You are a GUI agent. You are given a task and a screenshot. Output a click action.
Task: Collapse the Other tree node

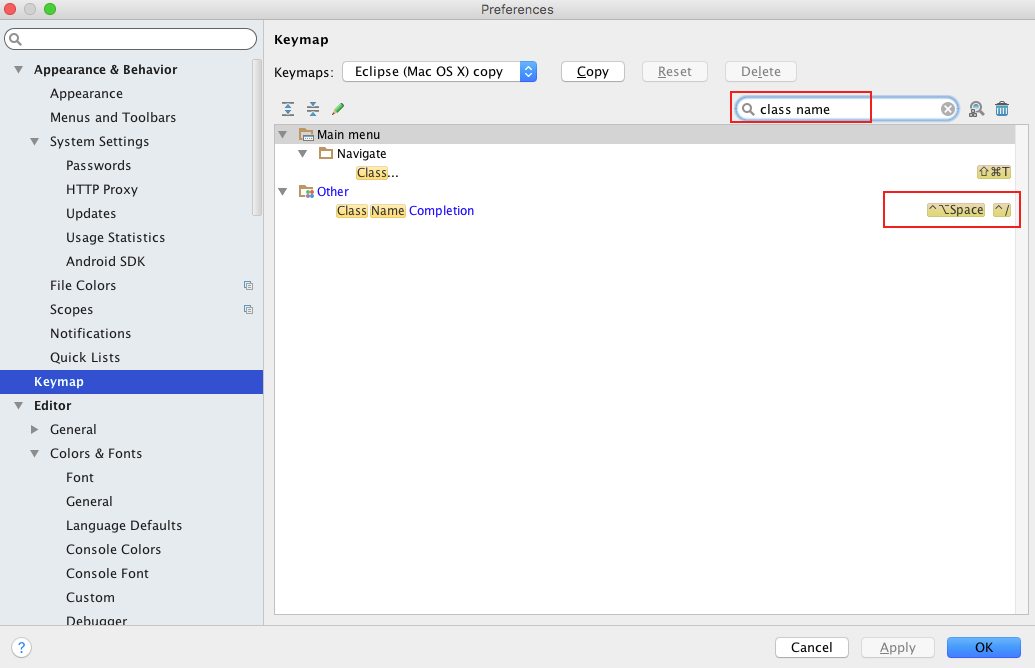coord(283,192)
